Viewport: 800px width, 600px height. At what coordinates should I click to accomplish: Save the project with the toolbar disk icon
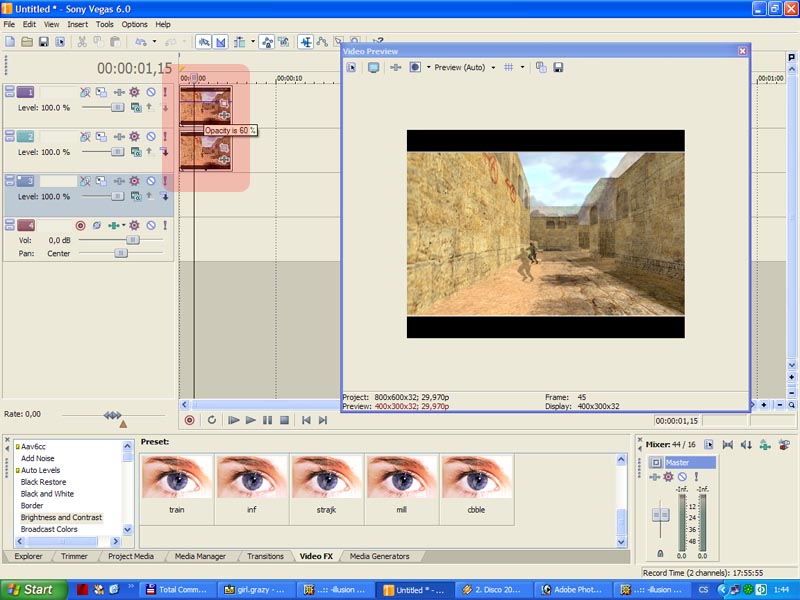tap(44, 42)
